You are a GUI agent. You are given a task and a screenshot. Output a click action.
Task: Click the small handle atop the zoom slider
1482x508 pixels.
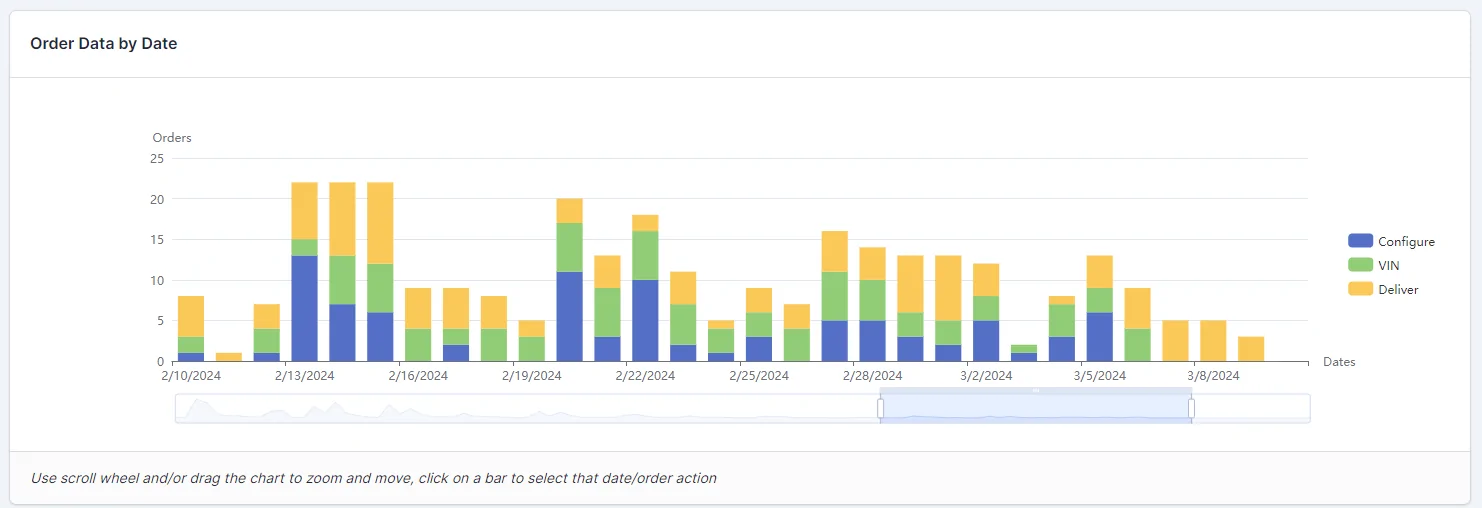coord(1036,390)
